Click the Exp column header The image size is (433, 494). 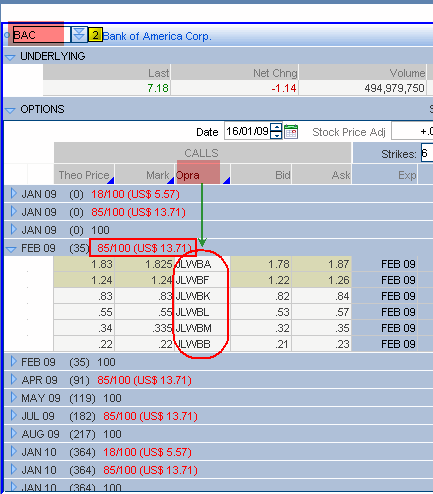385,174
